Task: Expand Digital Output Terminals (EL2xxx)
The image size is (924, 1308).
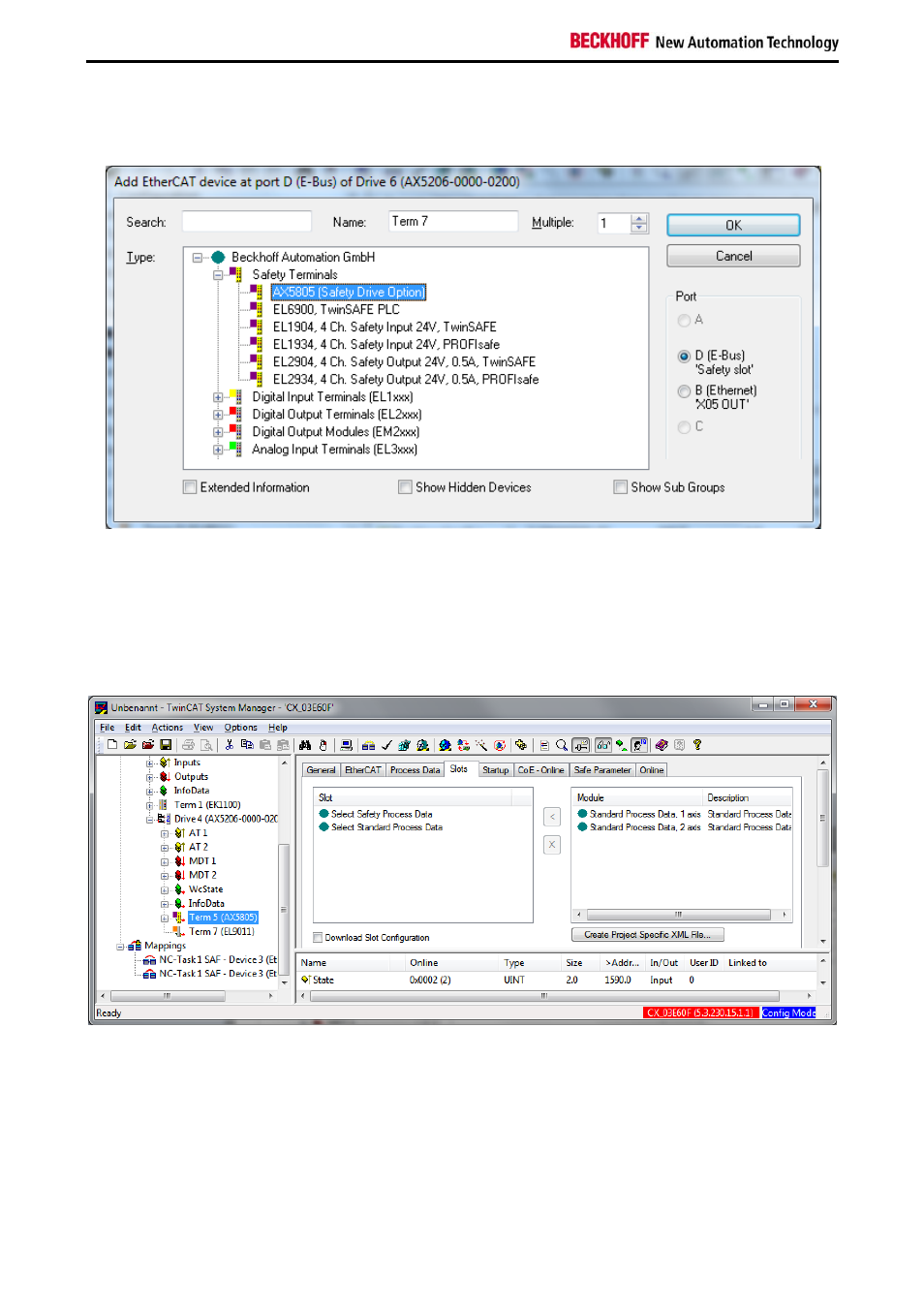Action: coord(218,415)
